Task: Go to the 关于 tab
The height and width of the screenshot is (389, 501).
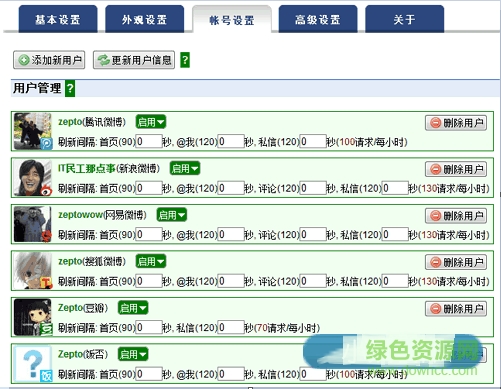Action: coord(404,19)
